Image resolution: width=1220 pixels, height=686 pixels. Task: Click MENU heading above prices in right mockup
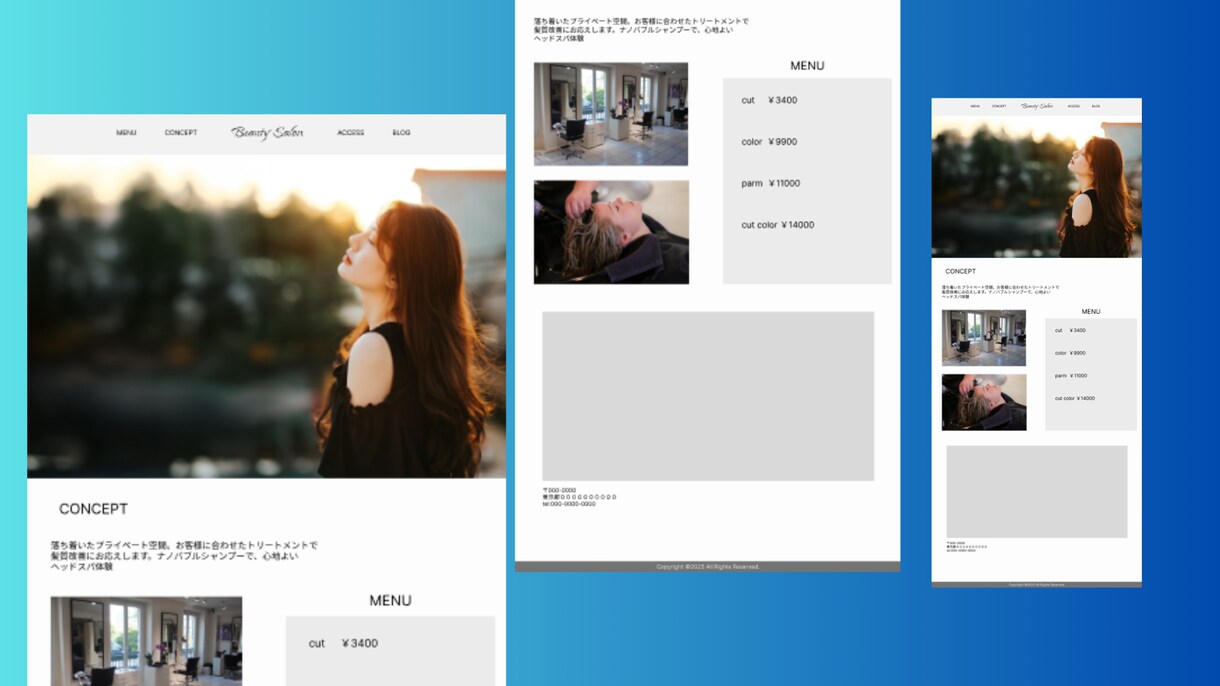(x=1091, y=312)
